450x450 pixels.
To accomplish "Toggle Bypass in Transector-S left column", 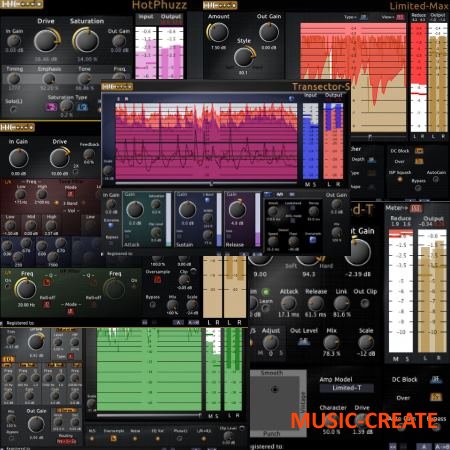I will [x=111, y=243].
